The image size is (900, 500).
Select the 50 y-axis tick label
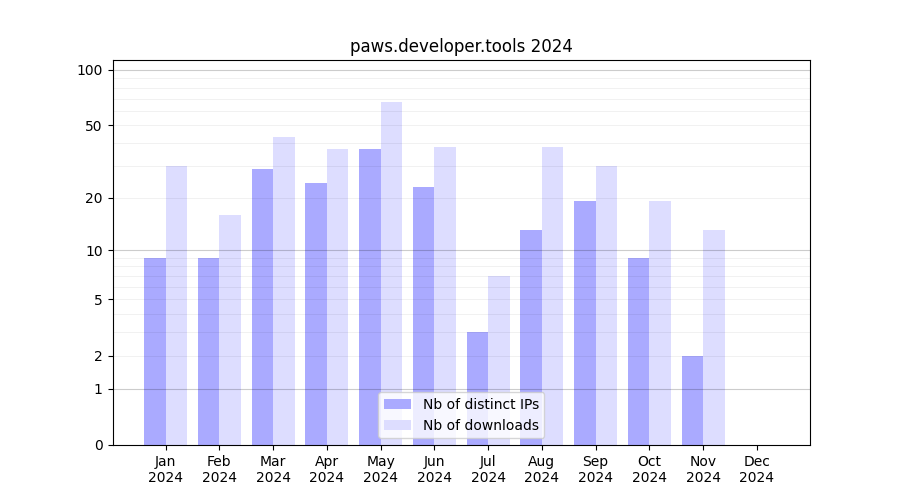tap(93, 126)
